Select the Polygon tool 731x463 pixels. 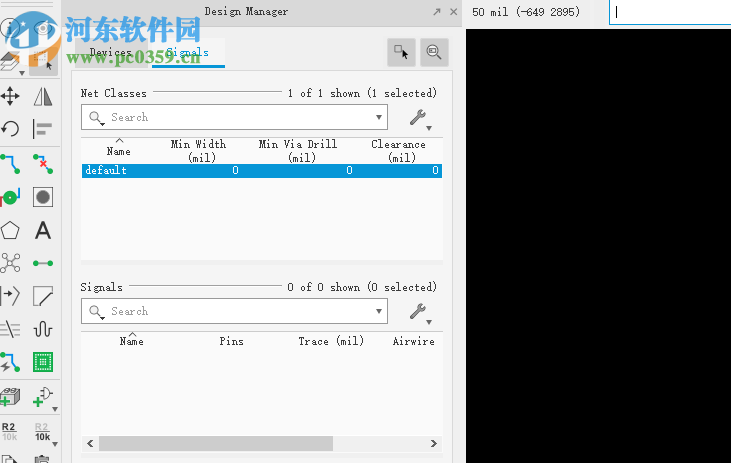coord(10,230)
